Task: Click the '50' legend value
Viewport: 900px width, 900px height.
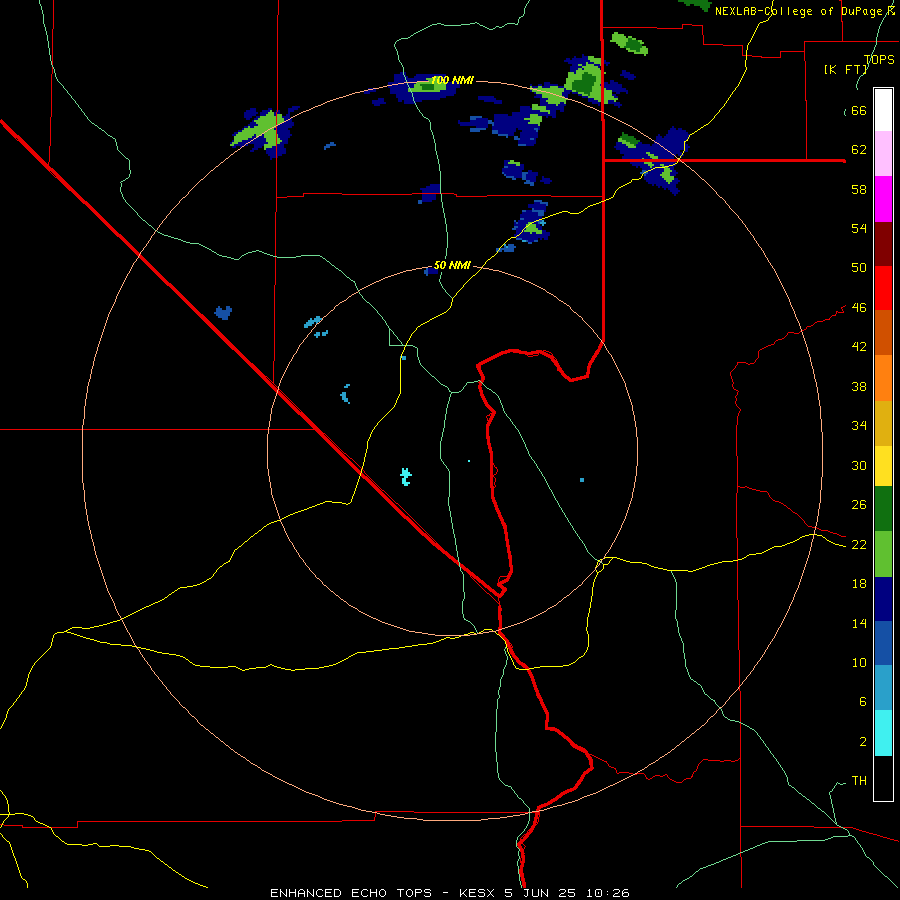Action: (859, 268)
